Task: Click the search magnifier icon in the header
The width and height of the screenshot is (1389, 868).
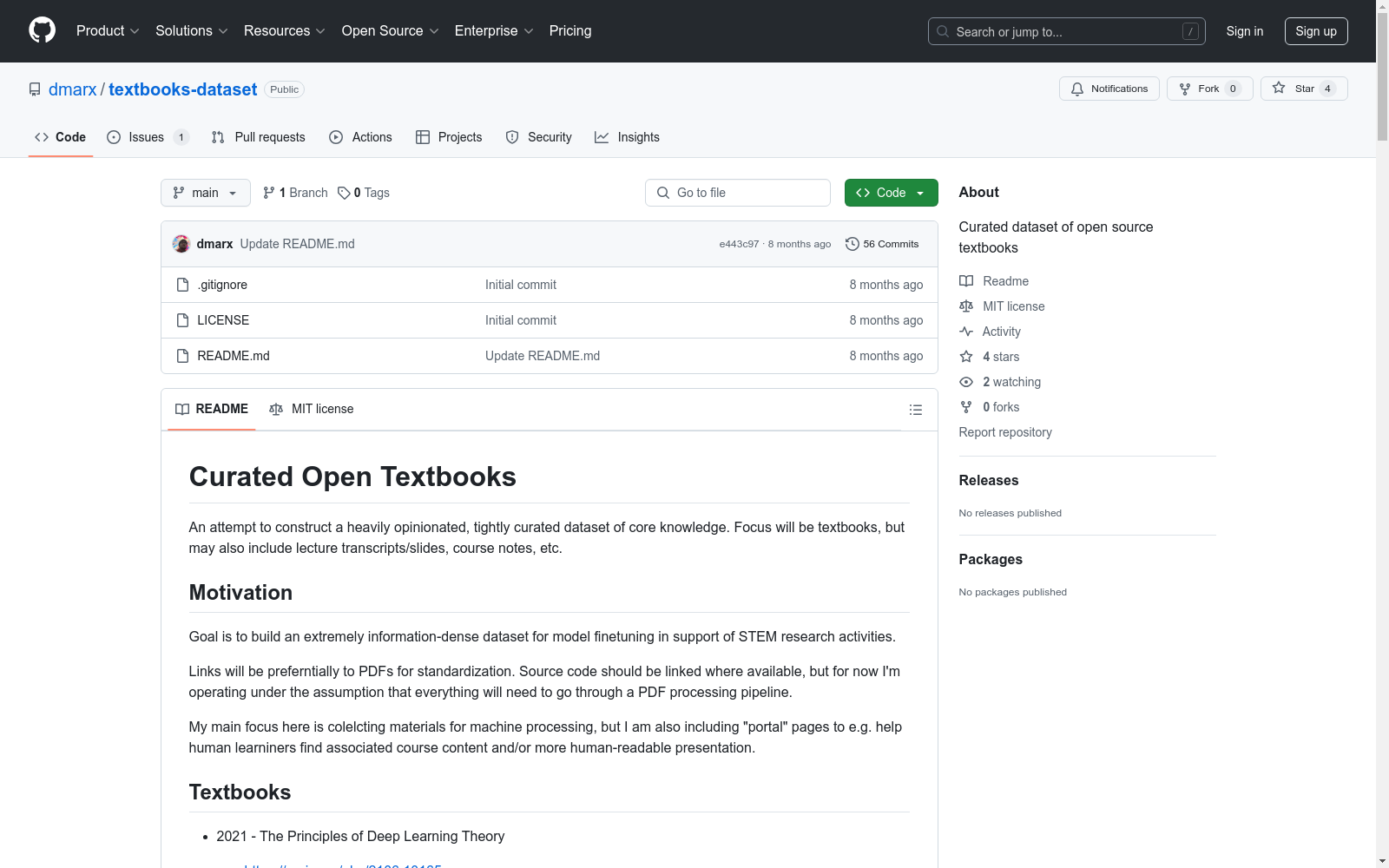Action: 943,31
